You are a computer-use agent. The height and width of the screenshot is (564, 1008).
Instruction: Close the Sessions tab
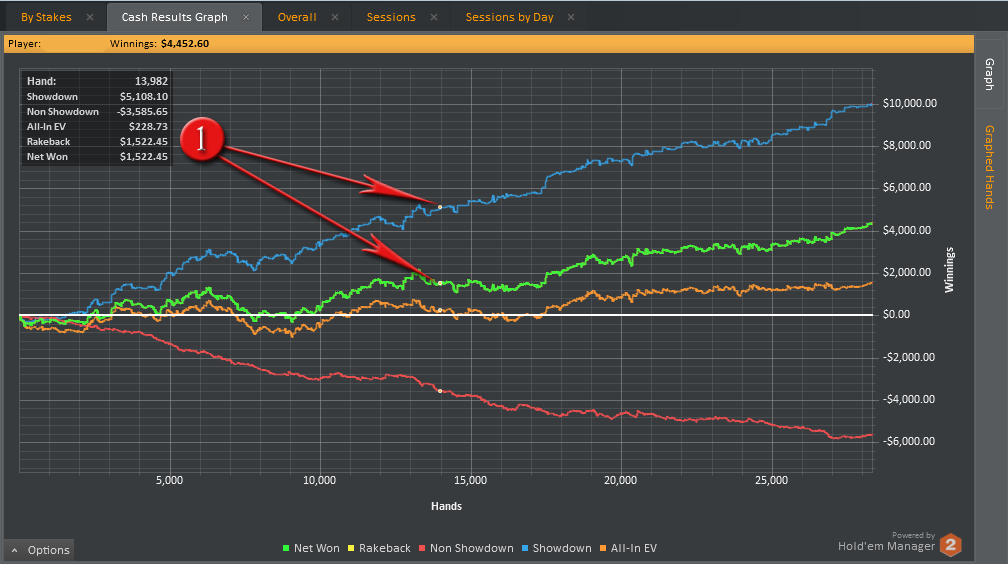(x=434, y=18)
